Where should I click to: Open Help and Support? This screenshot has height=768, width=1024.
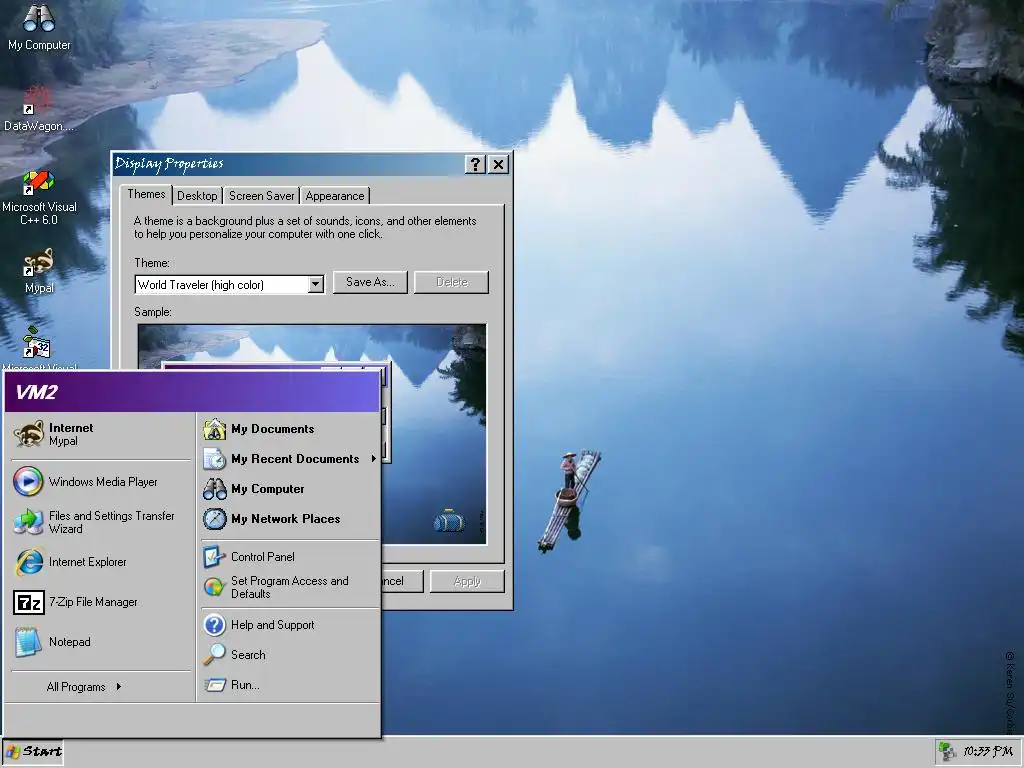[290, 625]
